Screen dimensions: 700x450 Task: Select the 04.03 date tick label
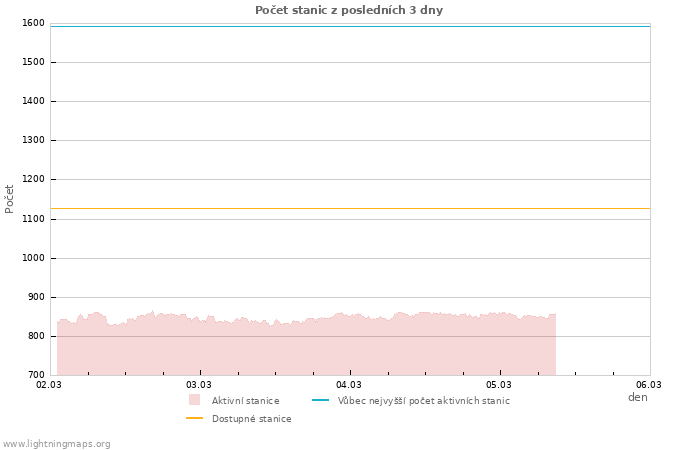tap(349, 384)
